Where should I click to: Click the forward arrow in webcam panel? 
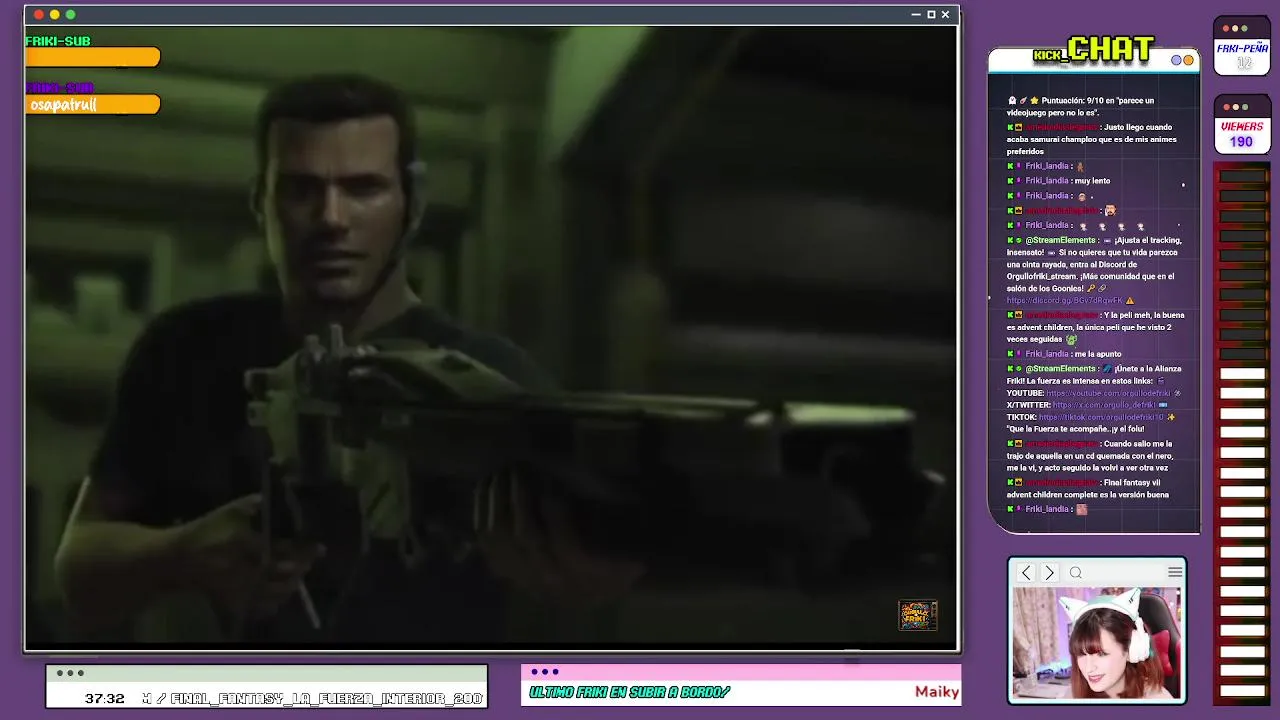[1049, 572]
